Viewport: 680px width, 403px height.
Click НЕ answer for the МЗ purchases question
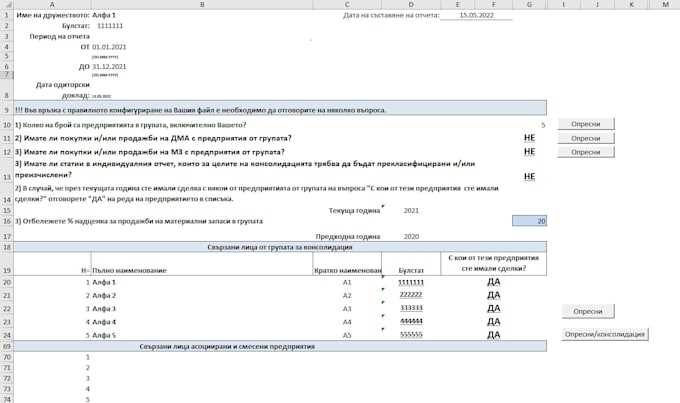point(530,152)
